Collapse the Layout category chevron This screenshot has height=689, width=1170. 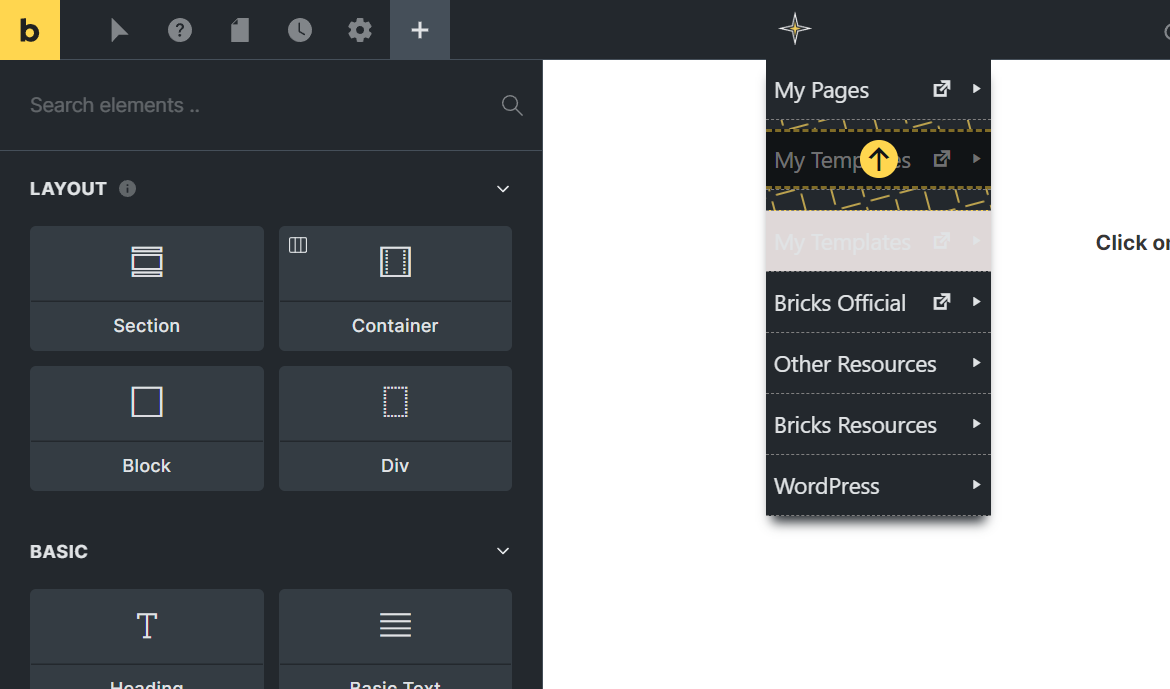coord(503,189)
